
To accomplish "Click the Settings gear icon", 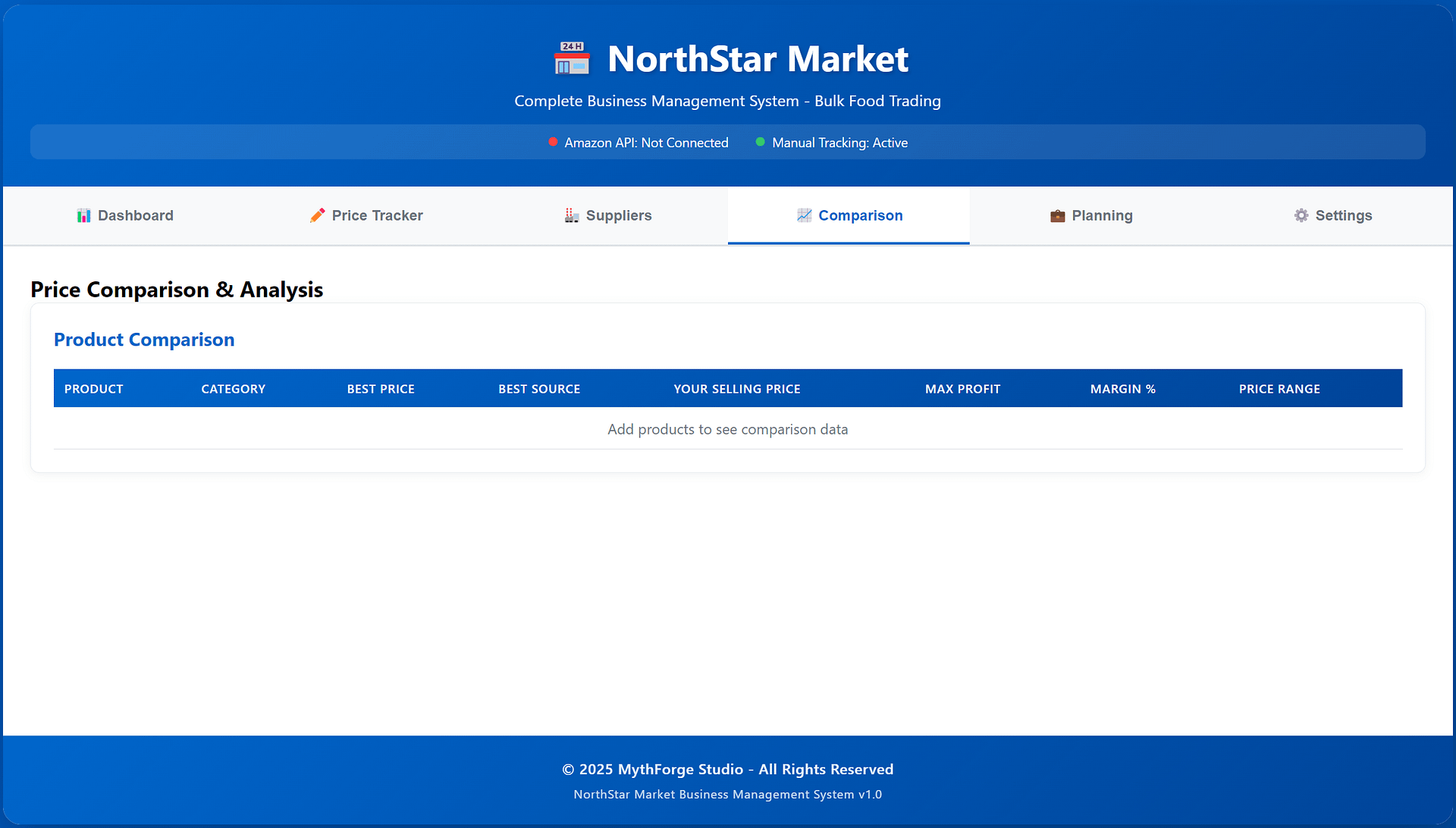I will click(x=1301, y=215).
